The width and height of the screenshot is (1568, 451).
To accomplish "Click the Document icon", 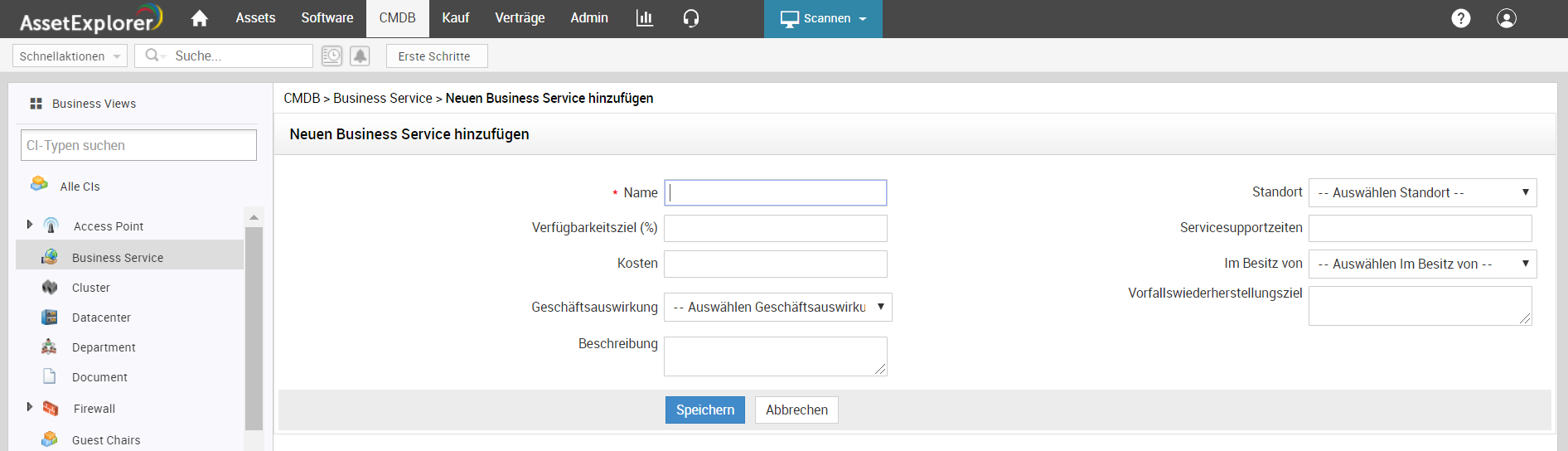I will (50, 376).
